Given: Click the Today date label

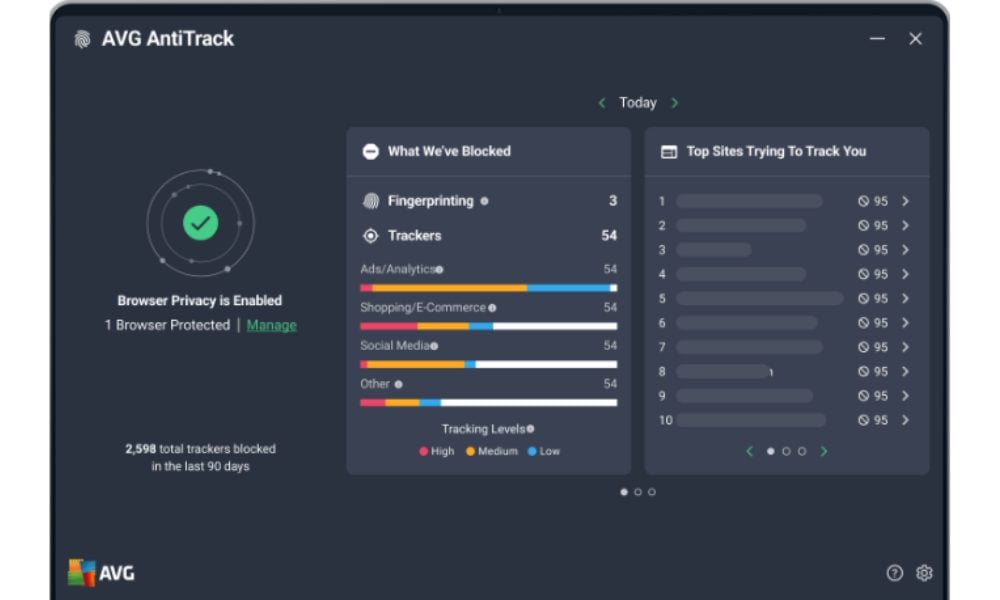Looking at the screenshot, I should [638, 103].
